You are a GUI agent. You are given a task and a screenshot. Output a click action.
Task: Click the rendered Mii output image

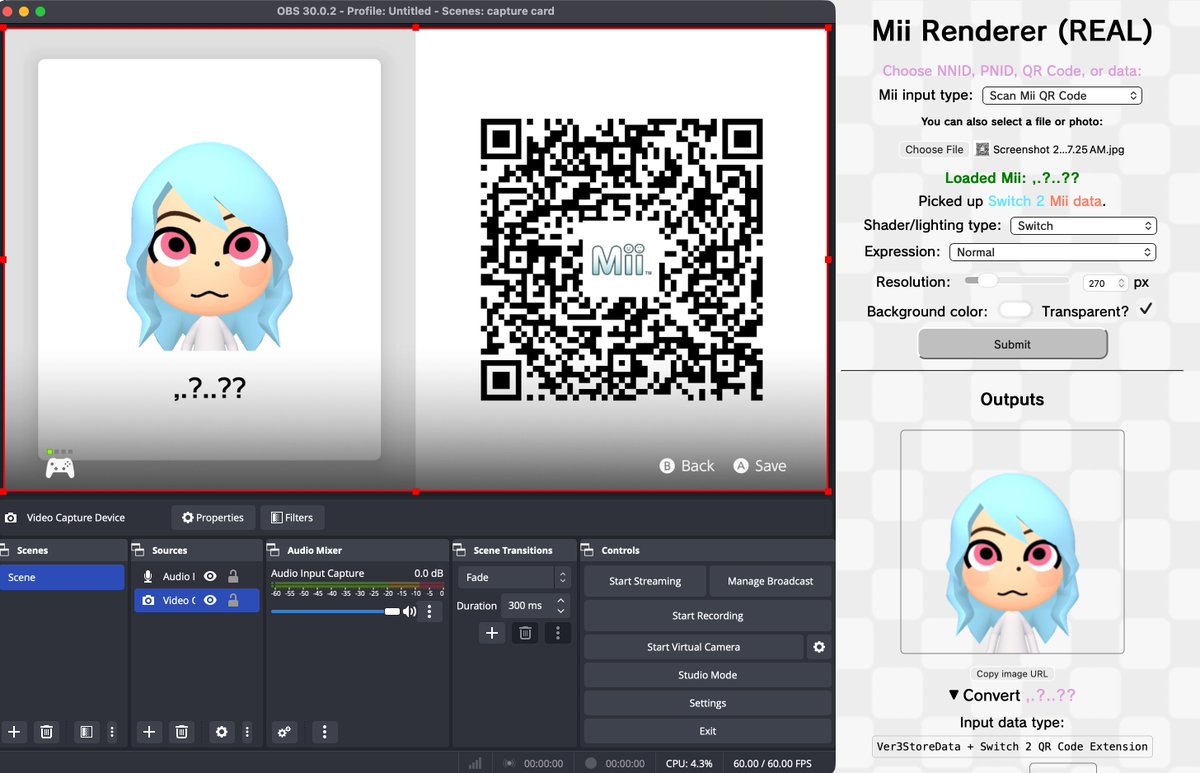tap(1012, 542)
